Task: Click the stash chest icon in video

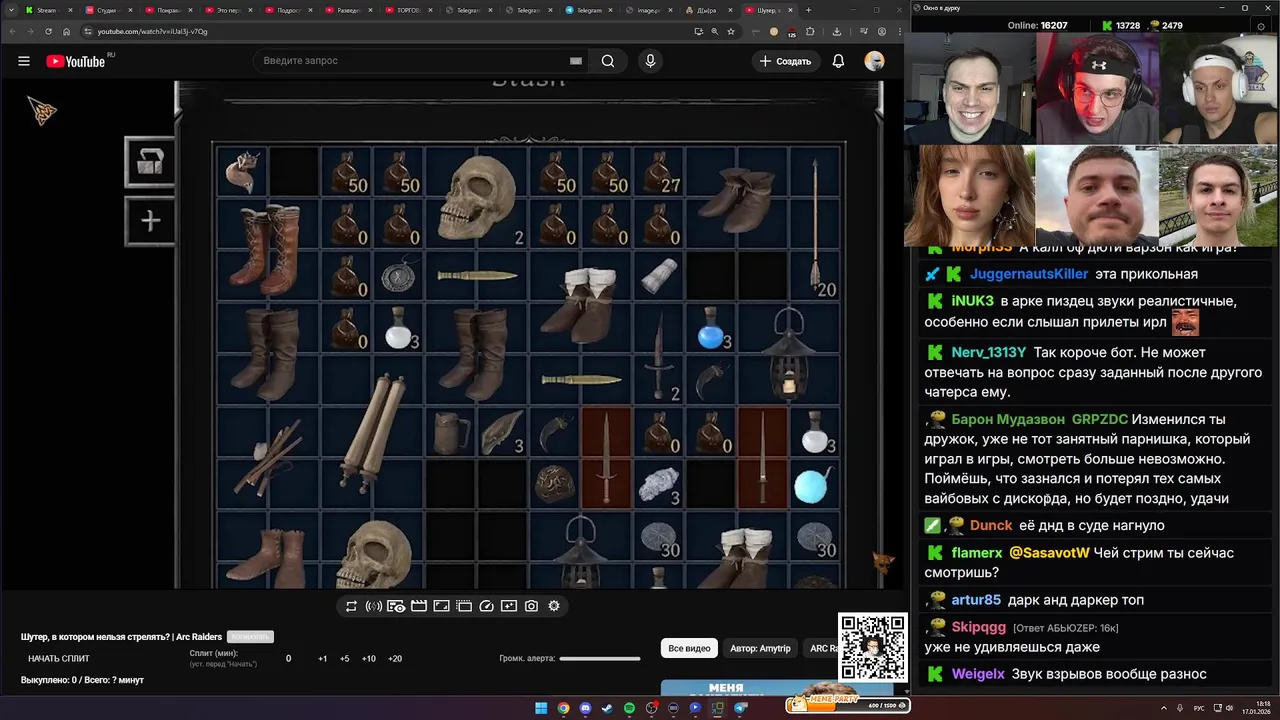Action: pos(150,162)
